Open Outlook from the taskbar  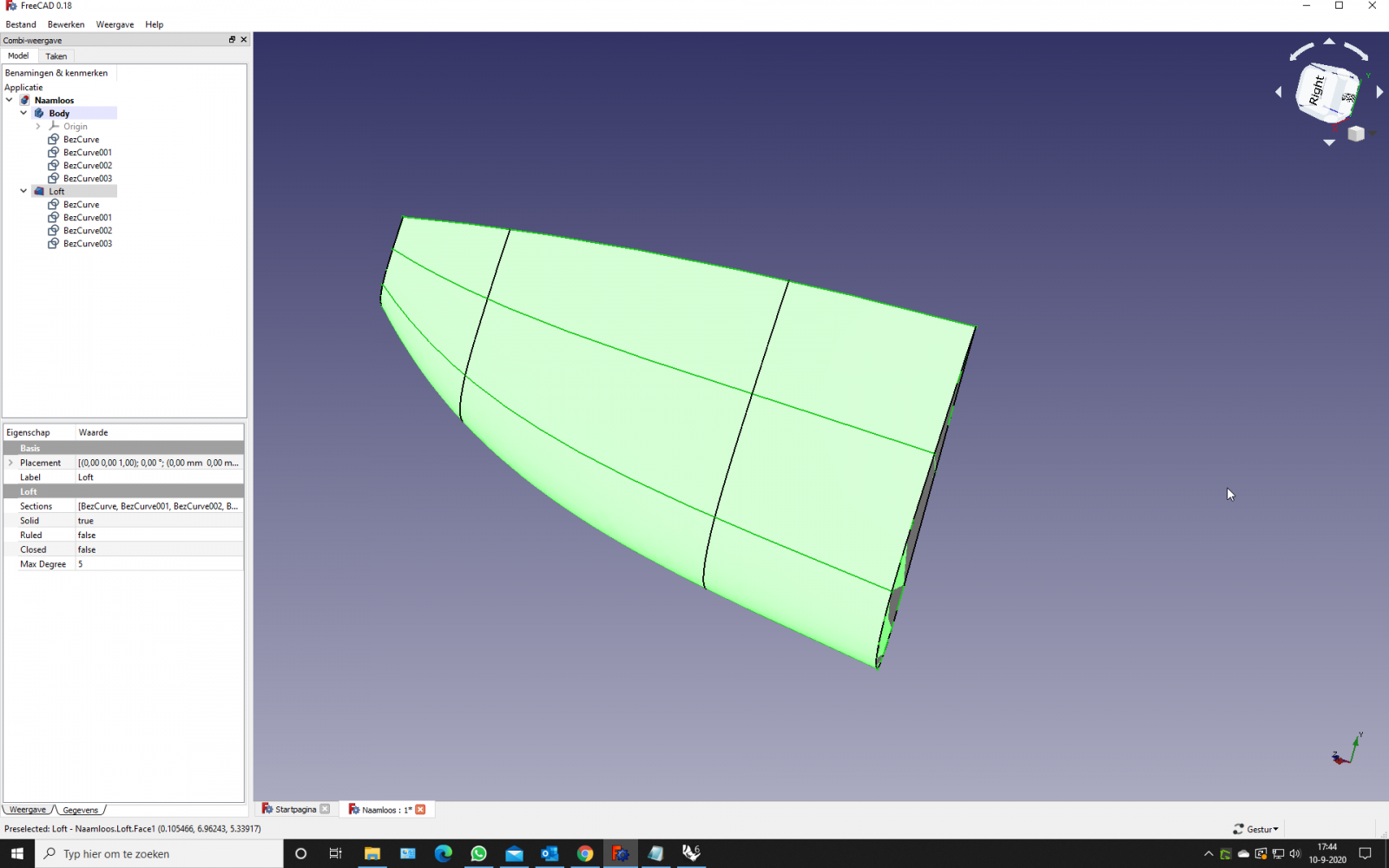550,854
